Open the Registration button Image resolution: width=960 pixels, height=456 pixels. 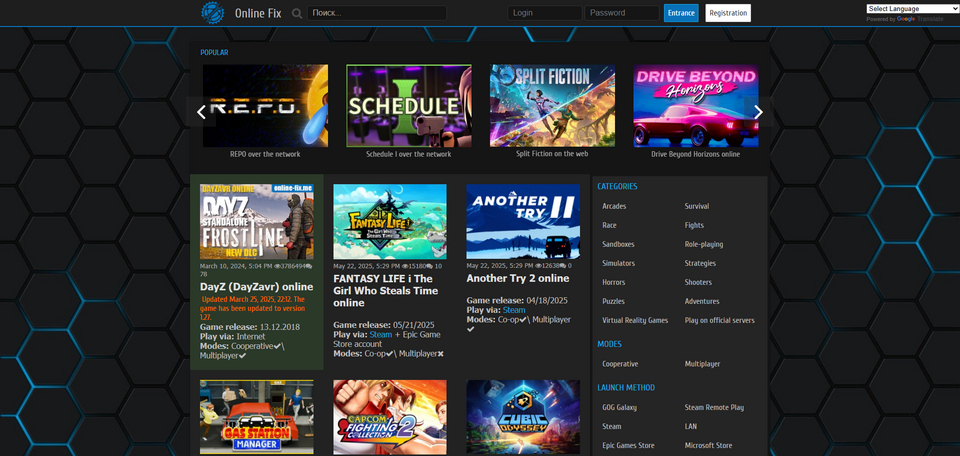pyautogui.click(x=728, y=13)
